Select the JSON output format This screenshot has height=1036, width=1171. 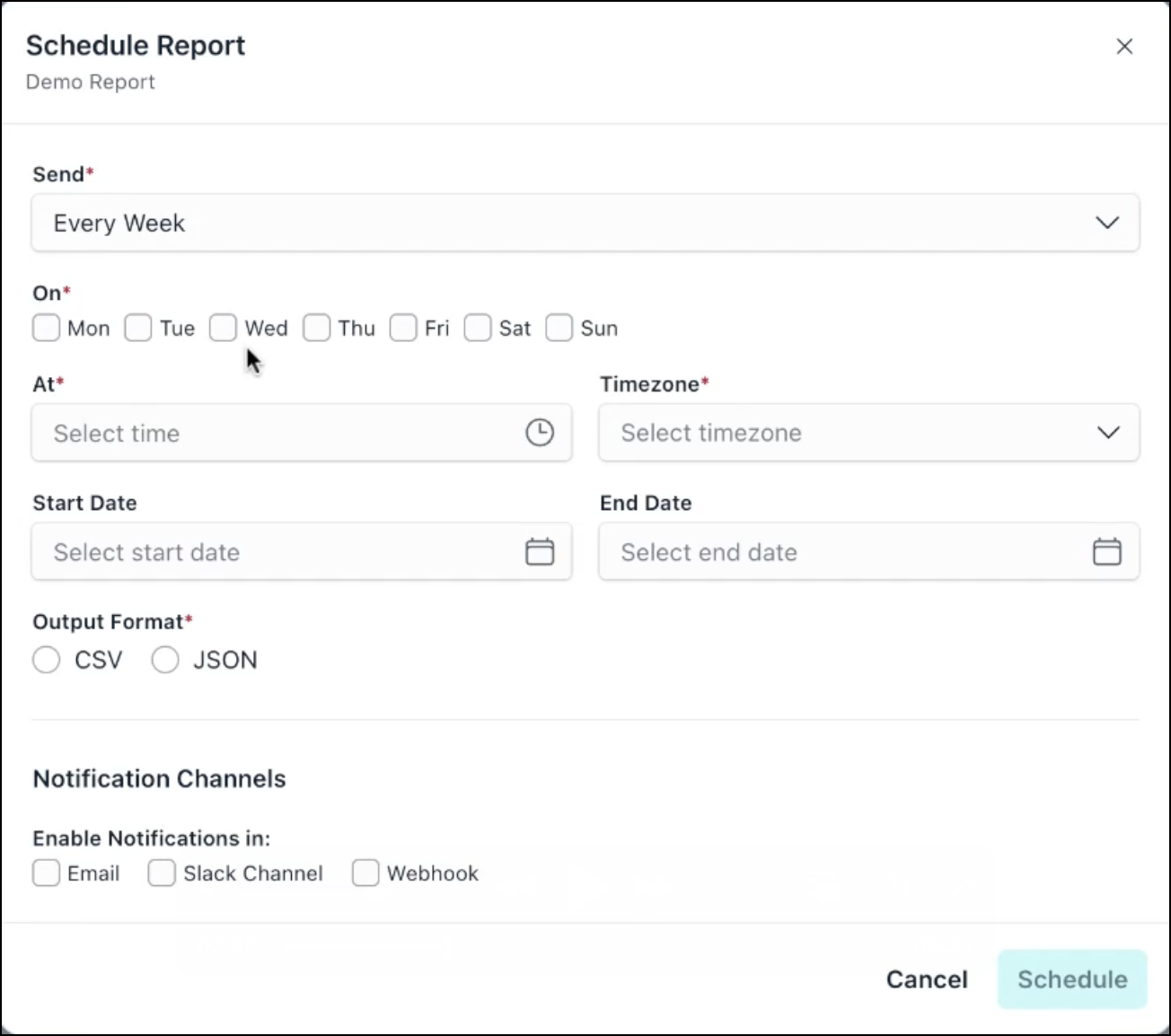[x=165, y=659]
